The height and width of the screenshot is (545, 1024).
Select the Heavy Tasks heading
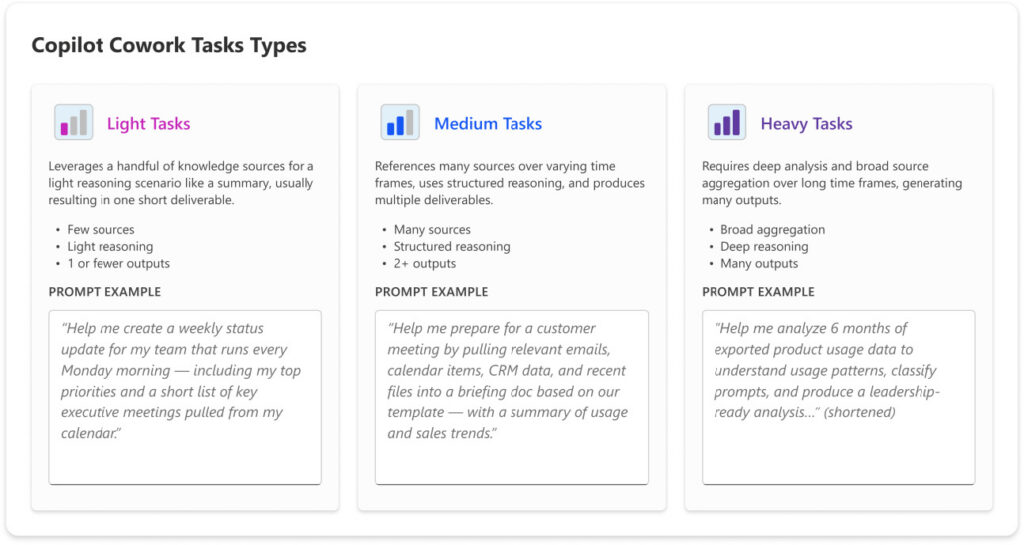(x=807, y=123)
